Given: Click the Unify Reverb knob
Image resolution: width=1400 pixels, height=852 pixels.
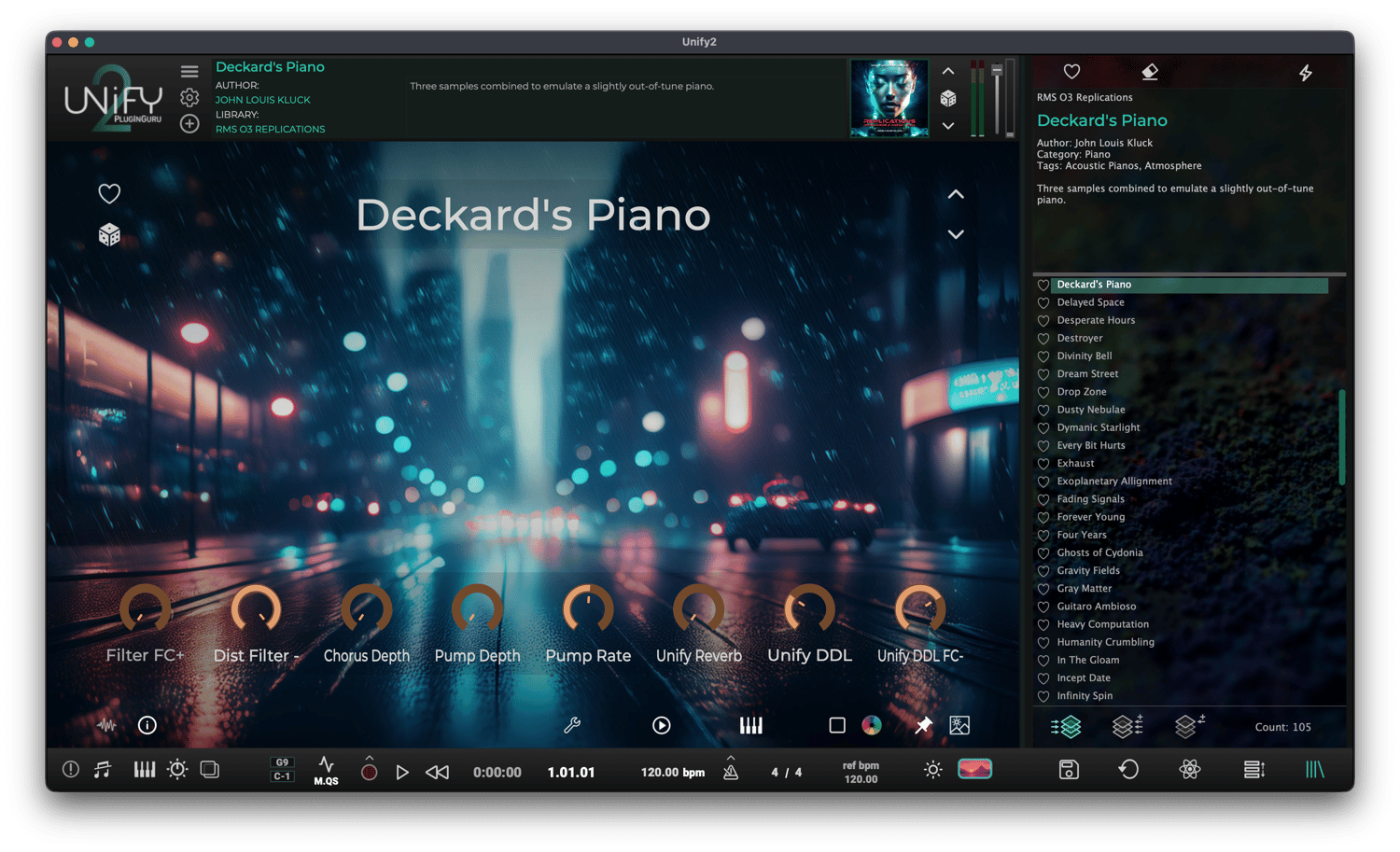Looking at the screenshot, I should tap(699, 610).
